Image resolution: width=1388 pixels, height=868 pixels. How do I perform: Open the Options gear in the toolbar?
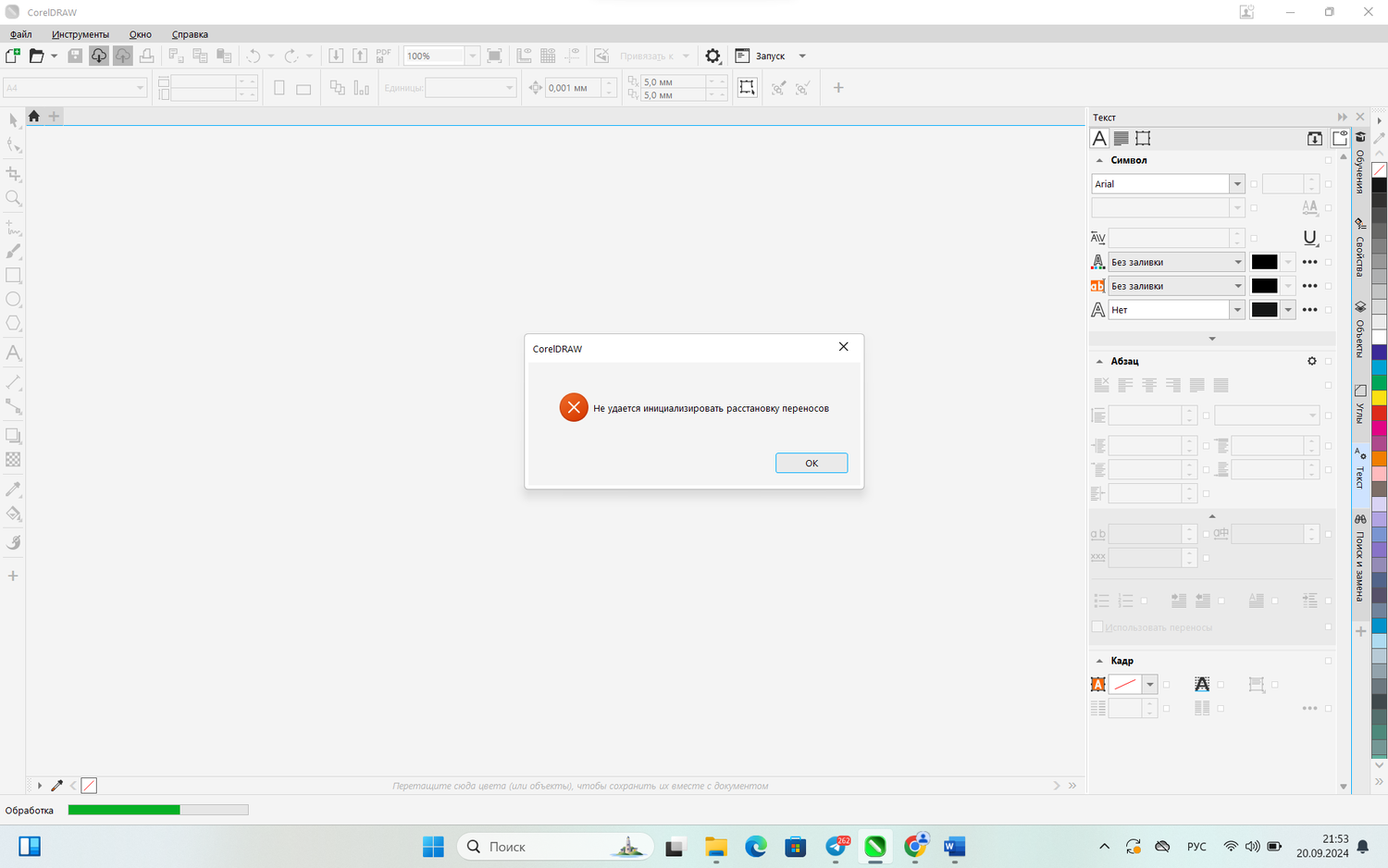tap(713, 56)
